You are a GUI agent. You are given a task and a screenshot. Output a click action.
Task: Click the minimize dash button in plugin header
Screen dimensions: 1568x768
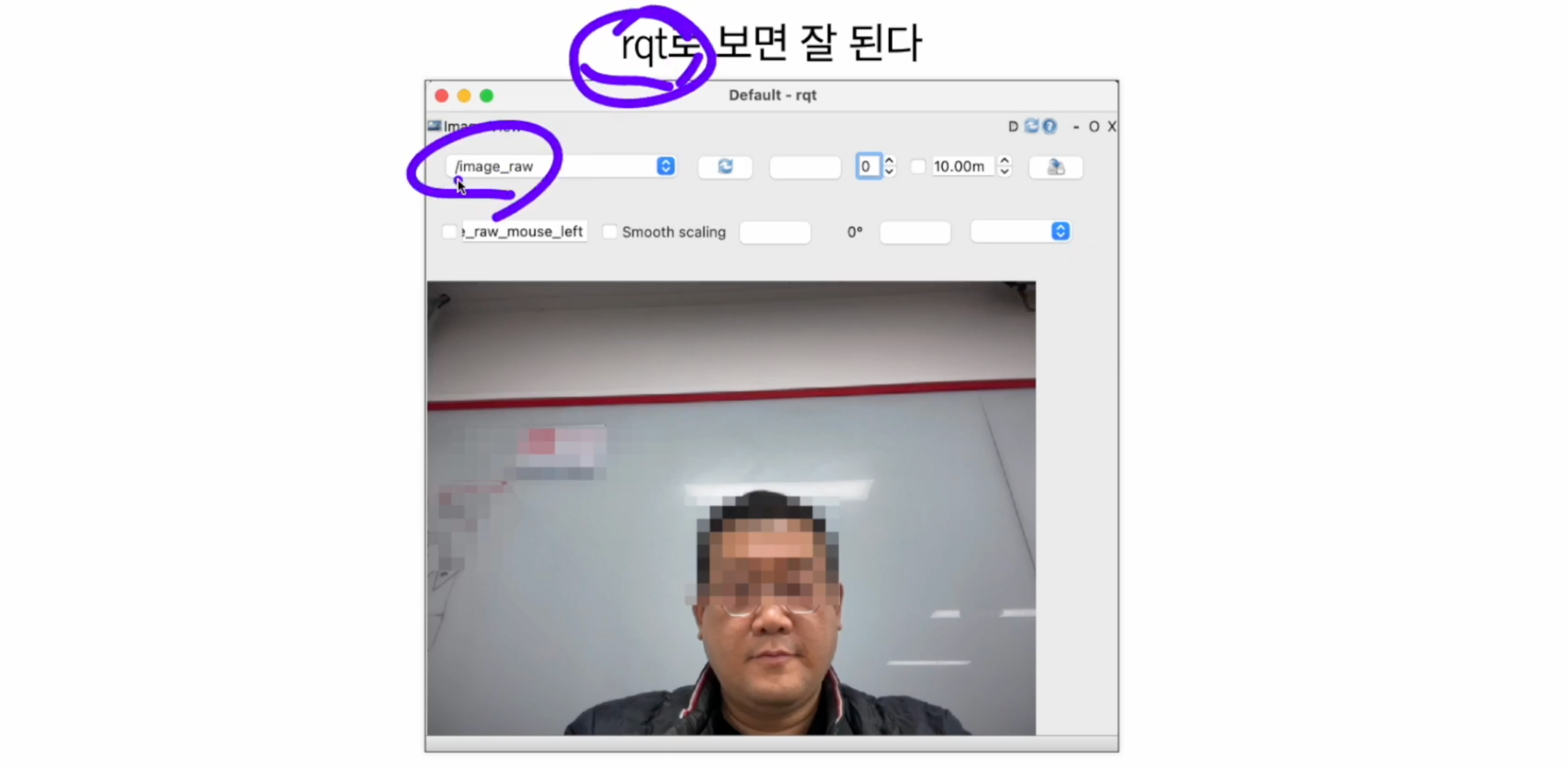[1076, 127]
